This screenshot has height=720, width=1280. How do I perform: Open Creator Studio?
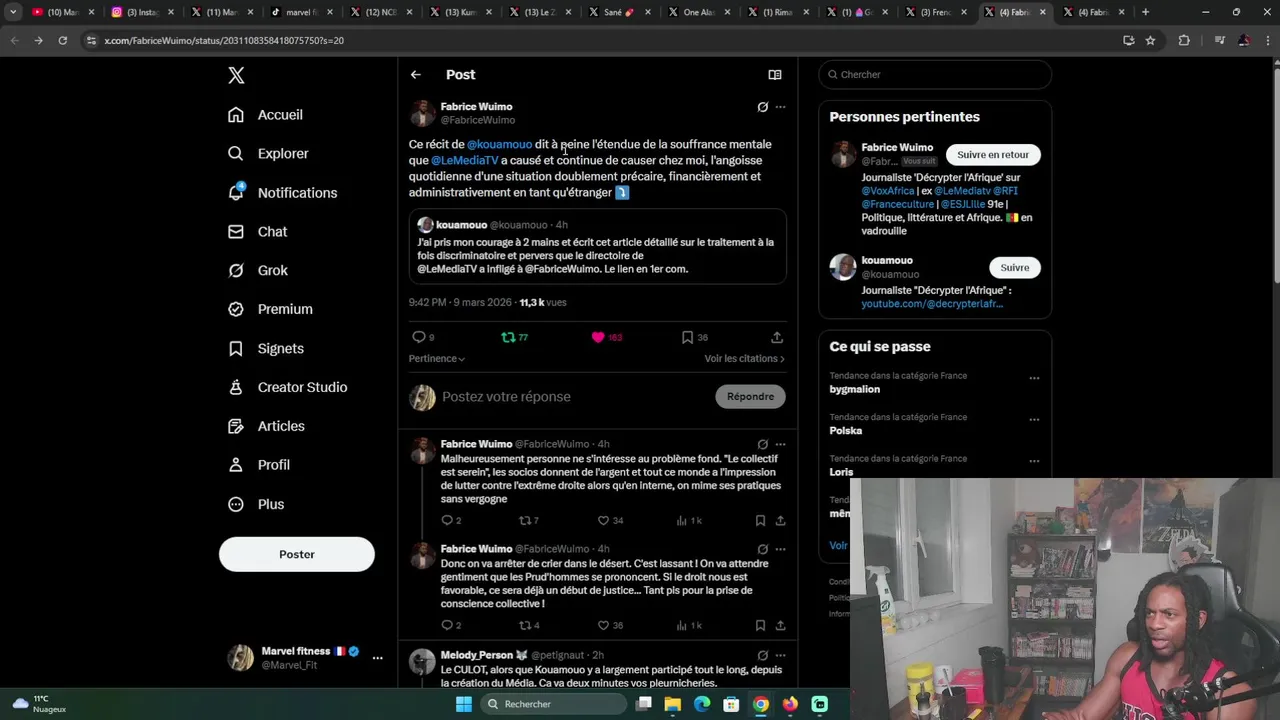click(x=287, y=388)
